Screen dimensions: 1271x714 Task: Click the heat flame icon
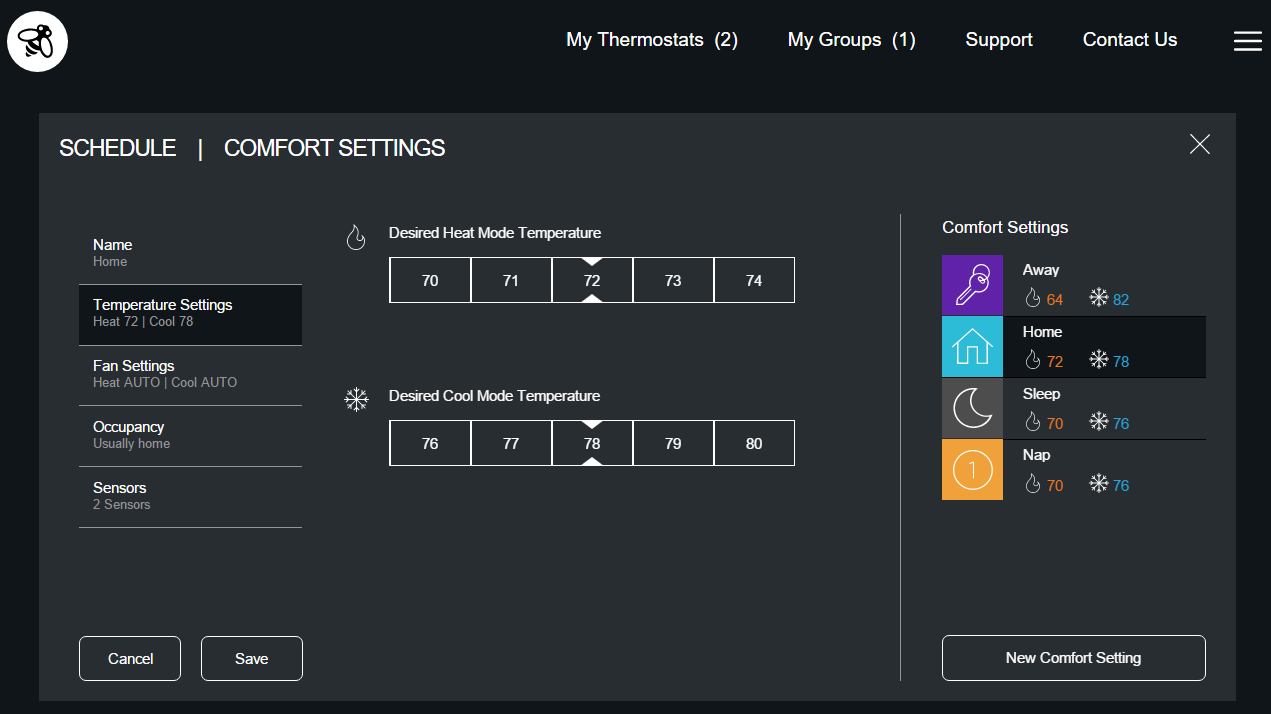[356, 237]
